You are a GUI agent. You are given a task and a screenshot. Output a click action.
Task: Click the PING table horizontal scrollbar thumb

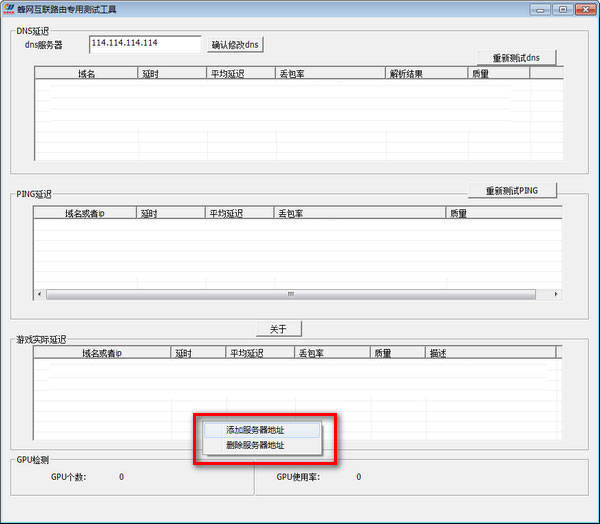(290, 294)
